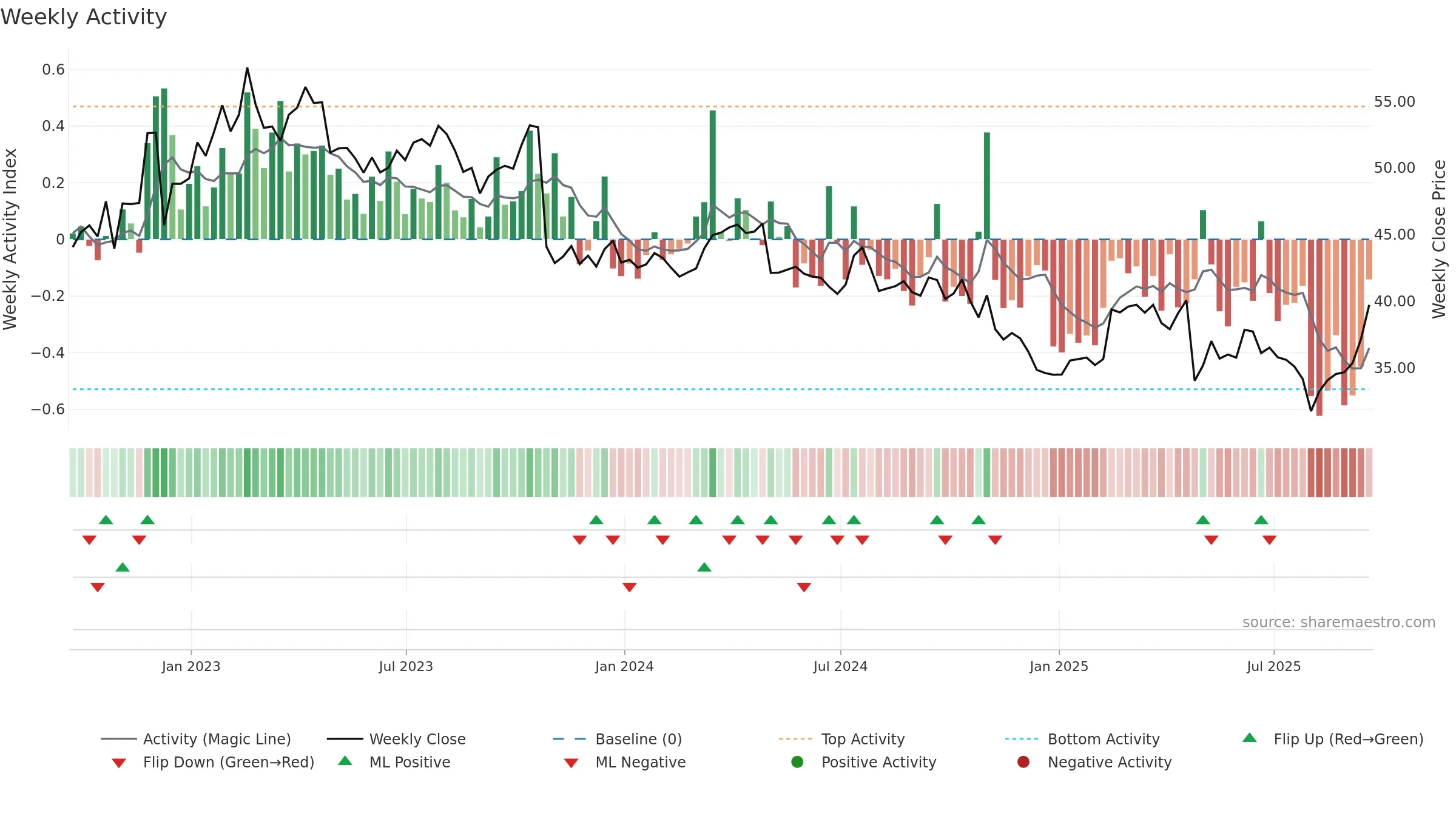Click the ML Negative legend label
This screenshot has height=819, width=1456.
641,762
